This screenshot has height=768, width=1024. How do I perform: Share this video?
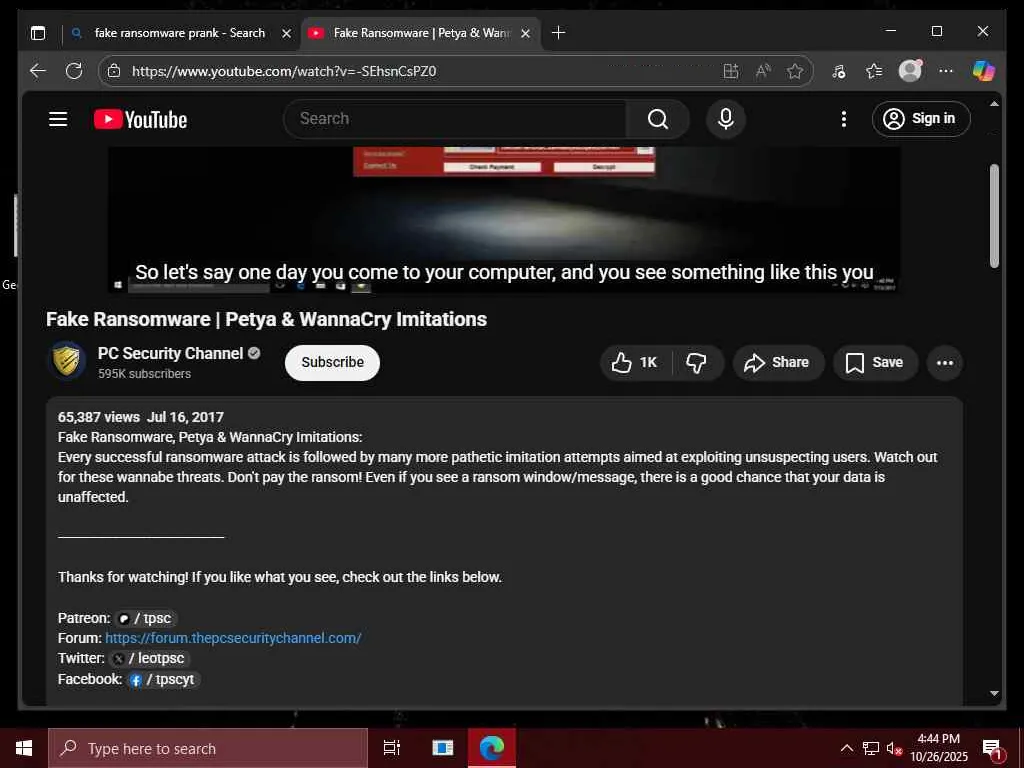[x=778, y=362]
